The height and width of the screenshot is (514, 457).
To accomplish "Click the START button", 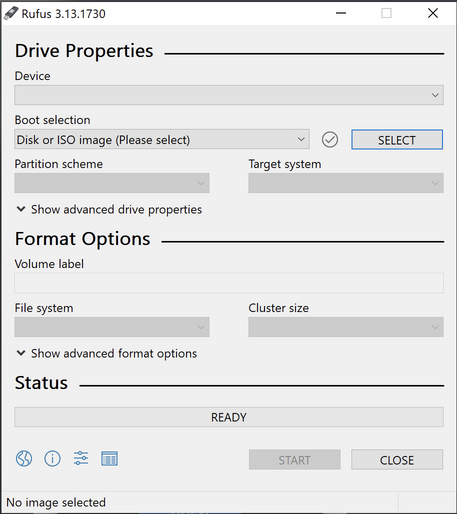I will point(294,460).
